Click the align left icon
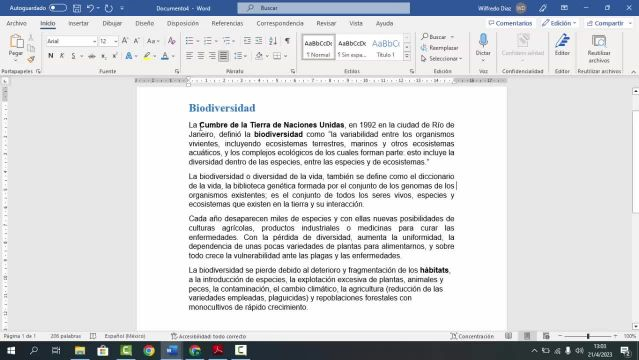The image size is (639, 360). [189, 56]
